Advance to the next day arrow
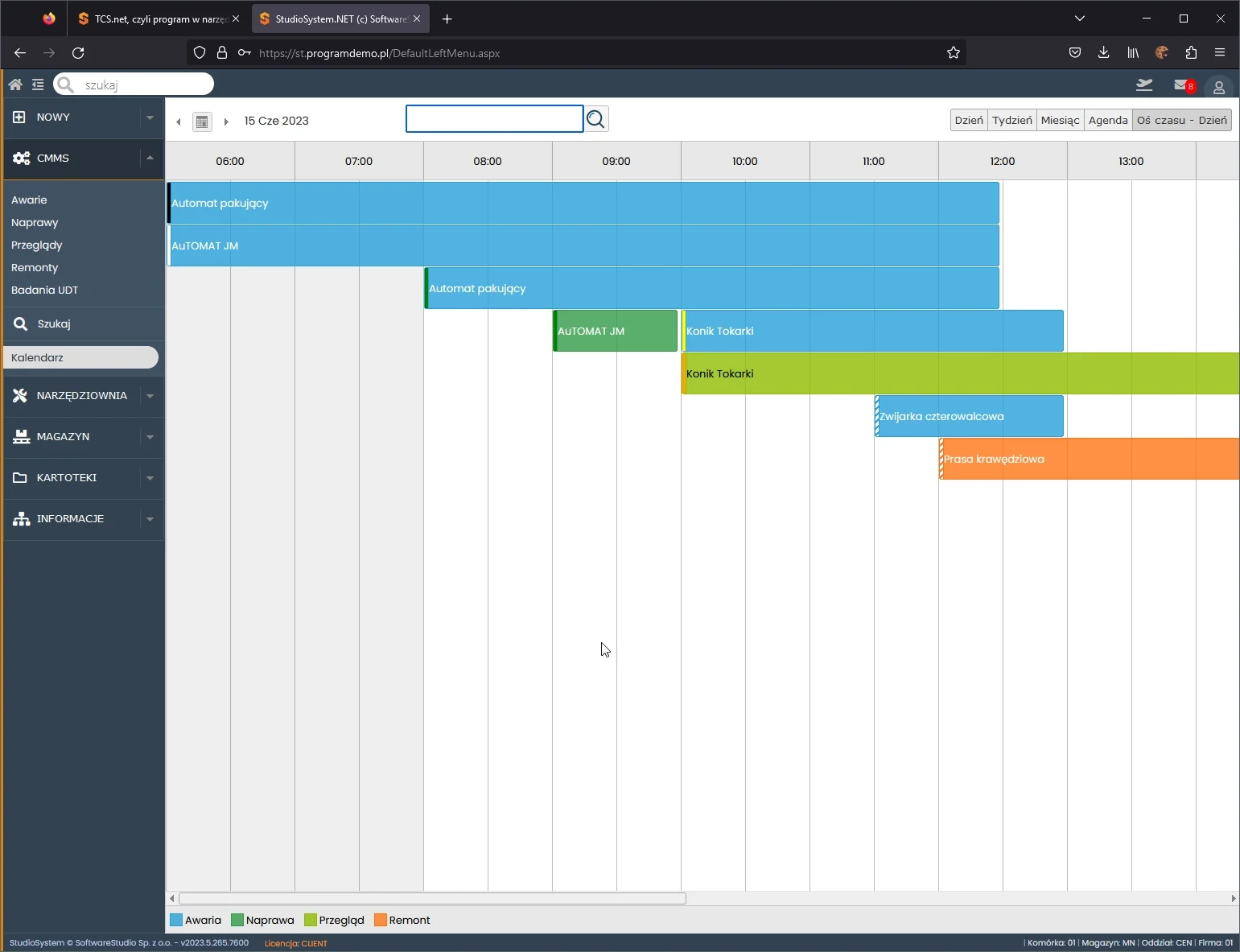This screenshot has height=952, width=1240. pyautogui.click(x=226, y=122)
